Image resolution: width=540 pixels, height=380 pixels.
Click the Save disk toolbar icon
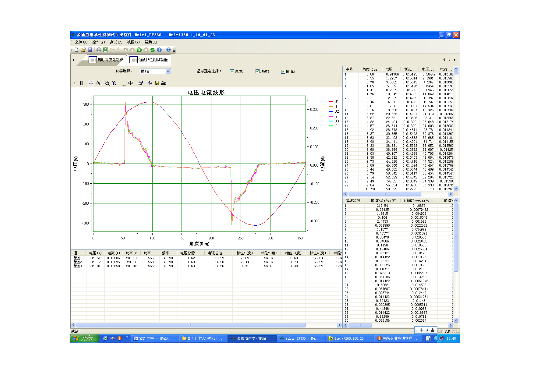coord(90,50)
